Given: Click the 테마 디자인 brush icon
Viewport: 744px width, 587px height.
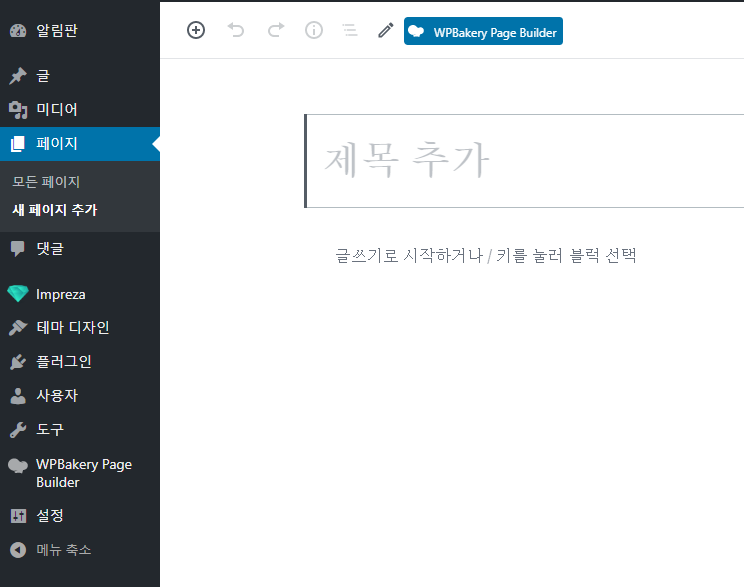Looking at the screenshot, I should point(18,327).
